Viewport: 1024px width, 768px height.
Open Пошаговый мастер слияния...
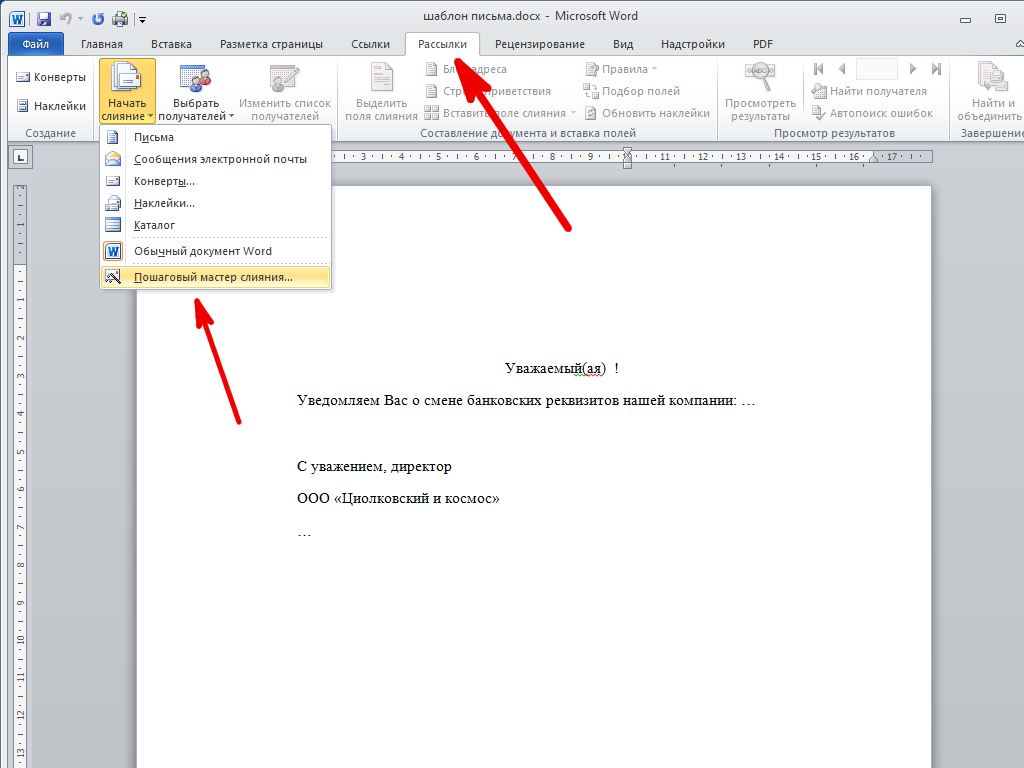pos(216,277)
